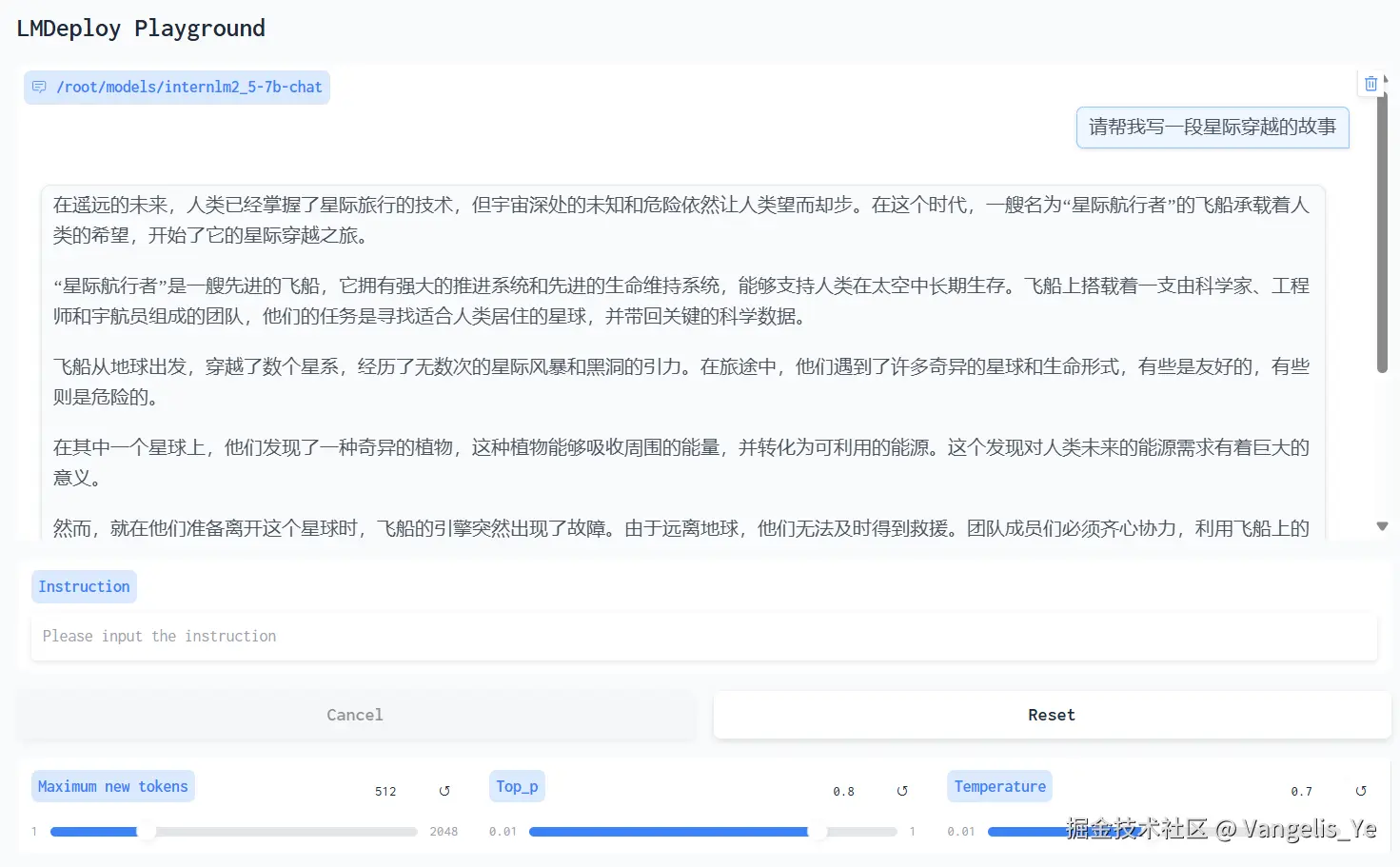
Task: Click the Cancel button
Action: [x=355, y=715]
